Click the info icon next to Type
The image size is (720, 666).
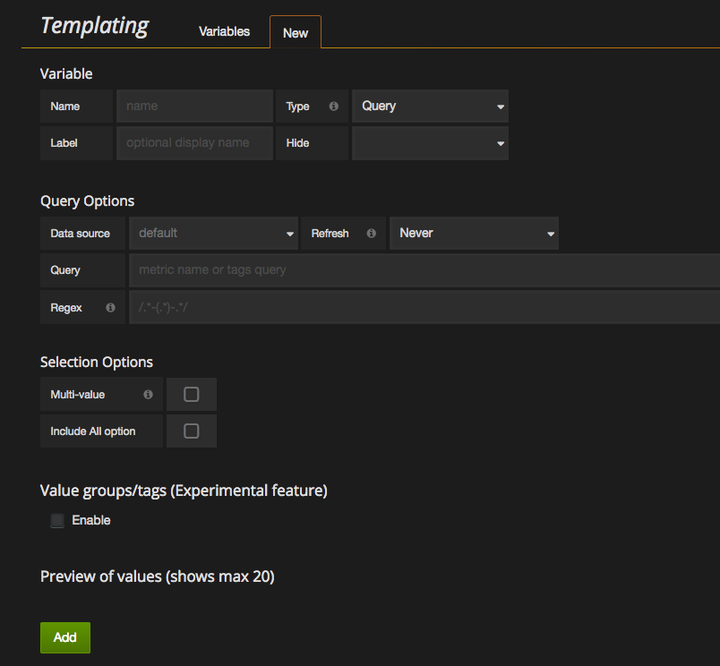334,106
